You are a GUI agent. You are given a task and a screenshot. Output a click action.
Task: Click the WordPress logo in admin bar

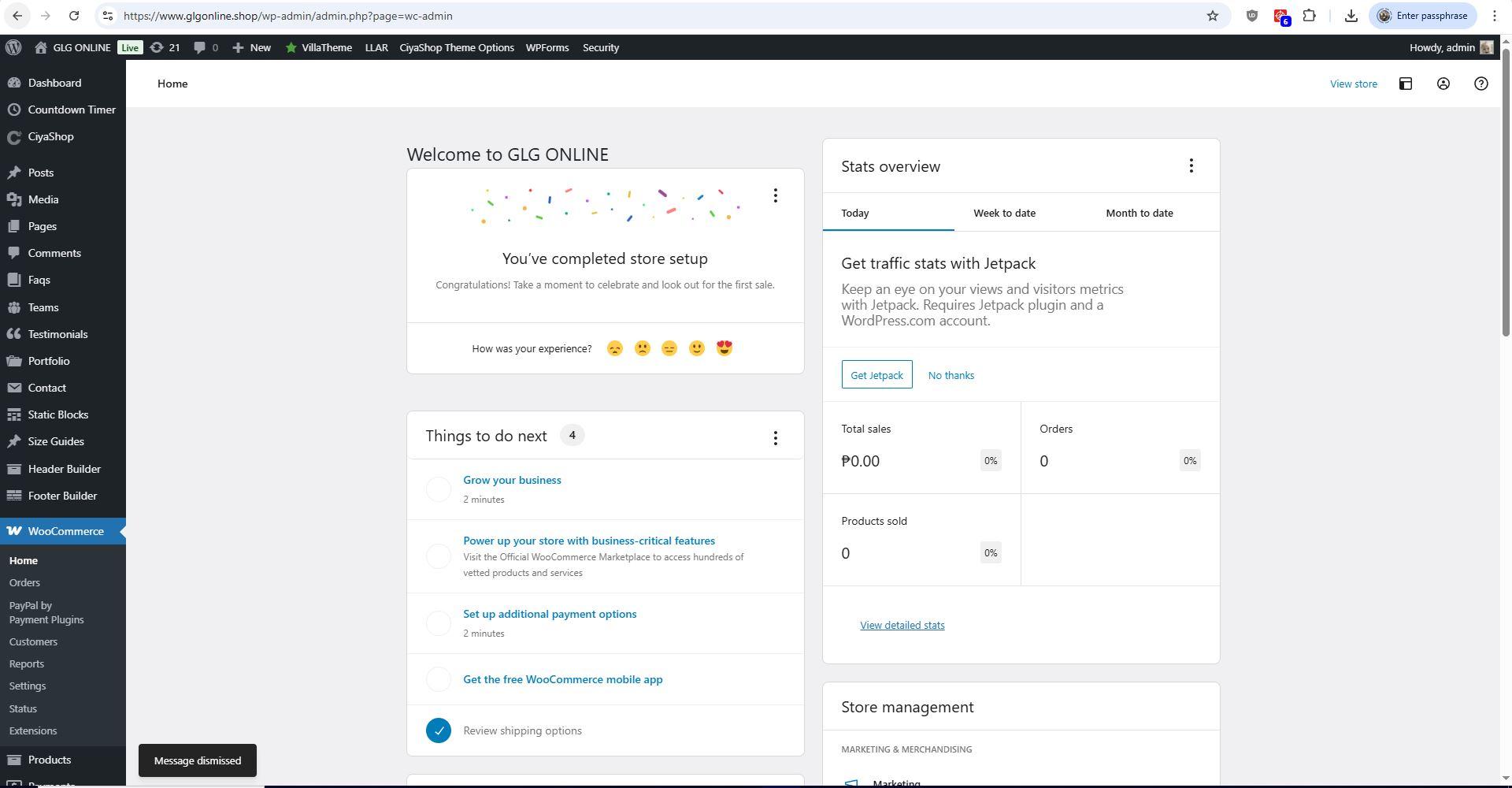point(13,47)
